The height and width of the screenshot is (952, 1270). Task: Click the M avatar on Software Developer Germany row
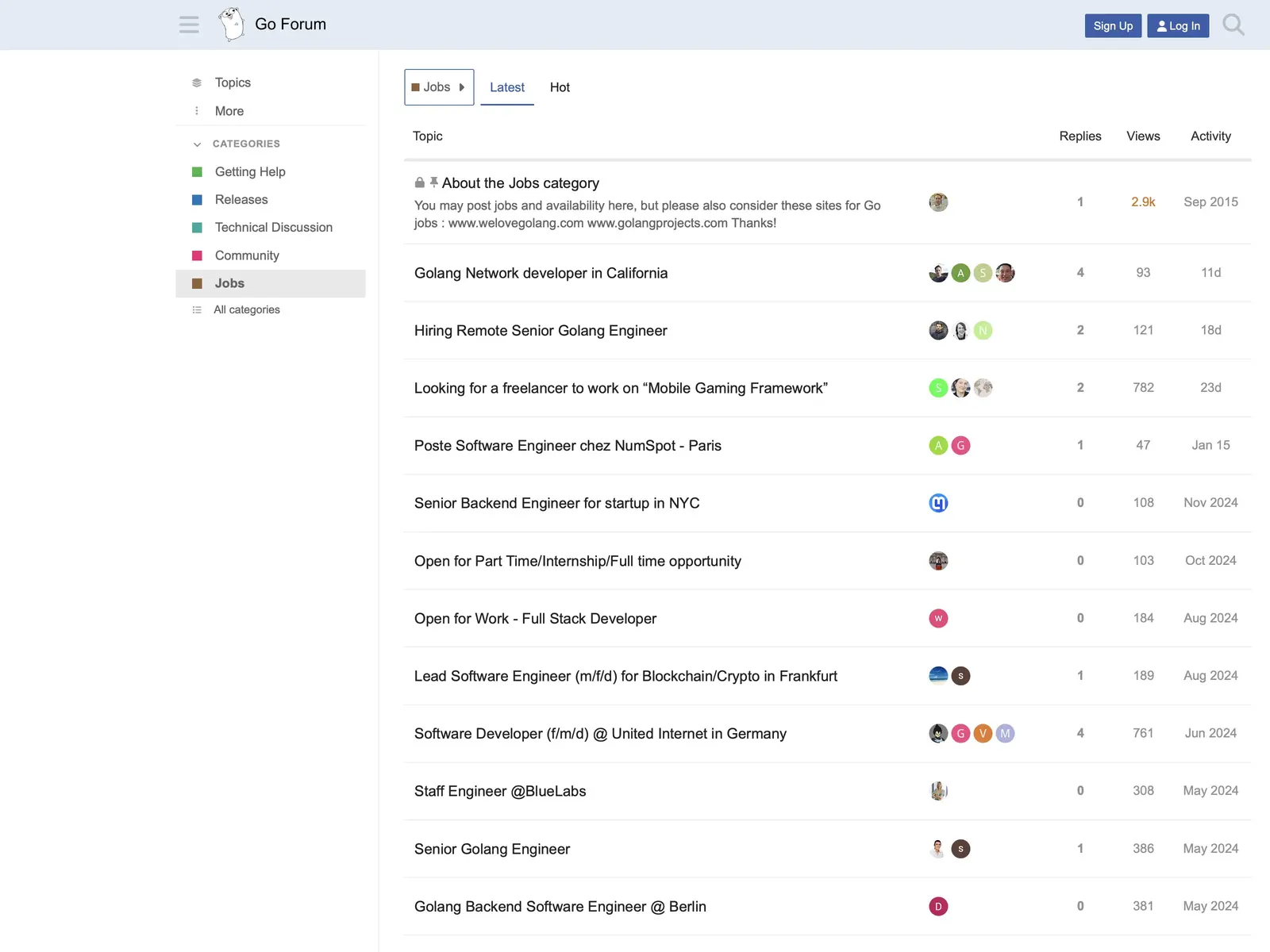1005,733
